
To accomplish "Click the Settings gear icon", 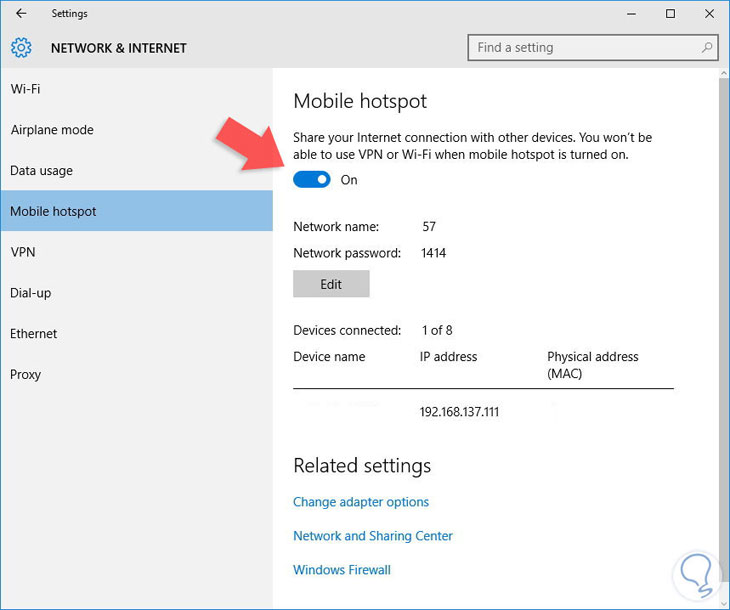I will pos(21,47).
